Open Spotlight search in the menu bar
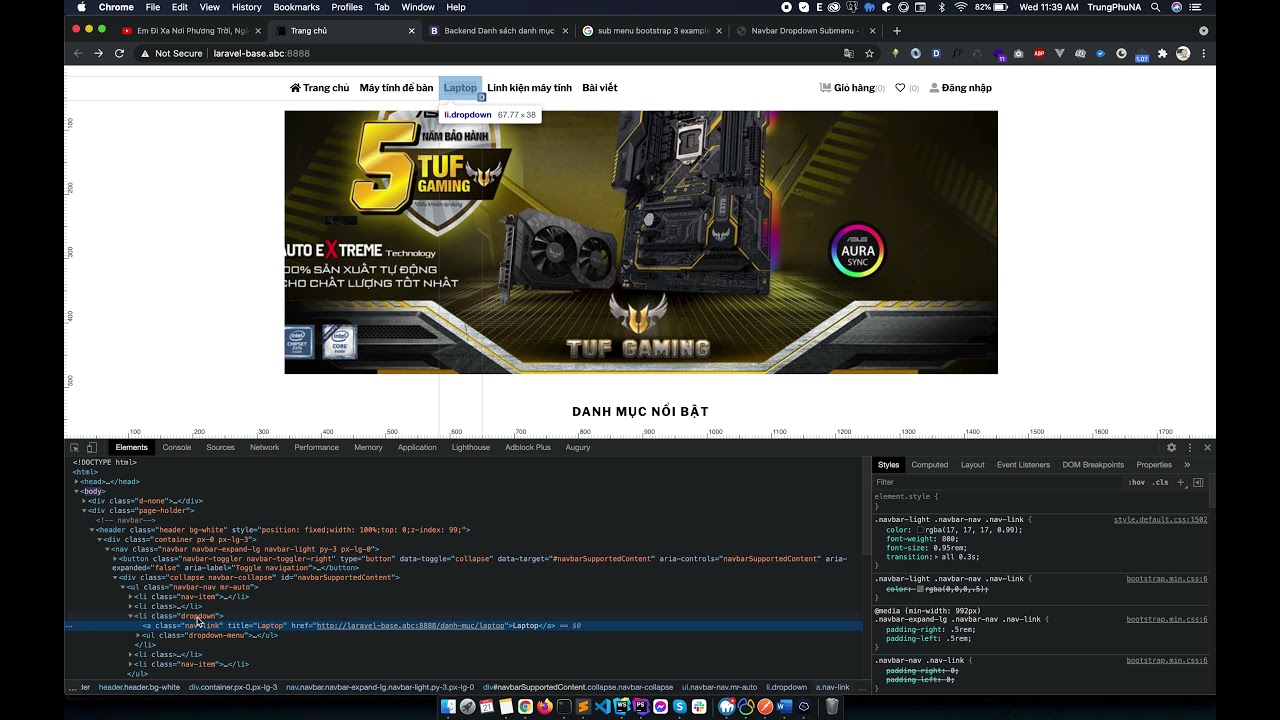 [x=1155, y=7]
